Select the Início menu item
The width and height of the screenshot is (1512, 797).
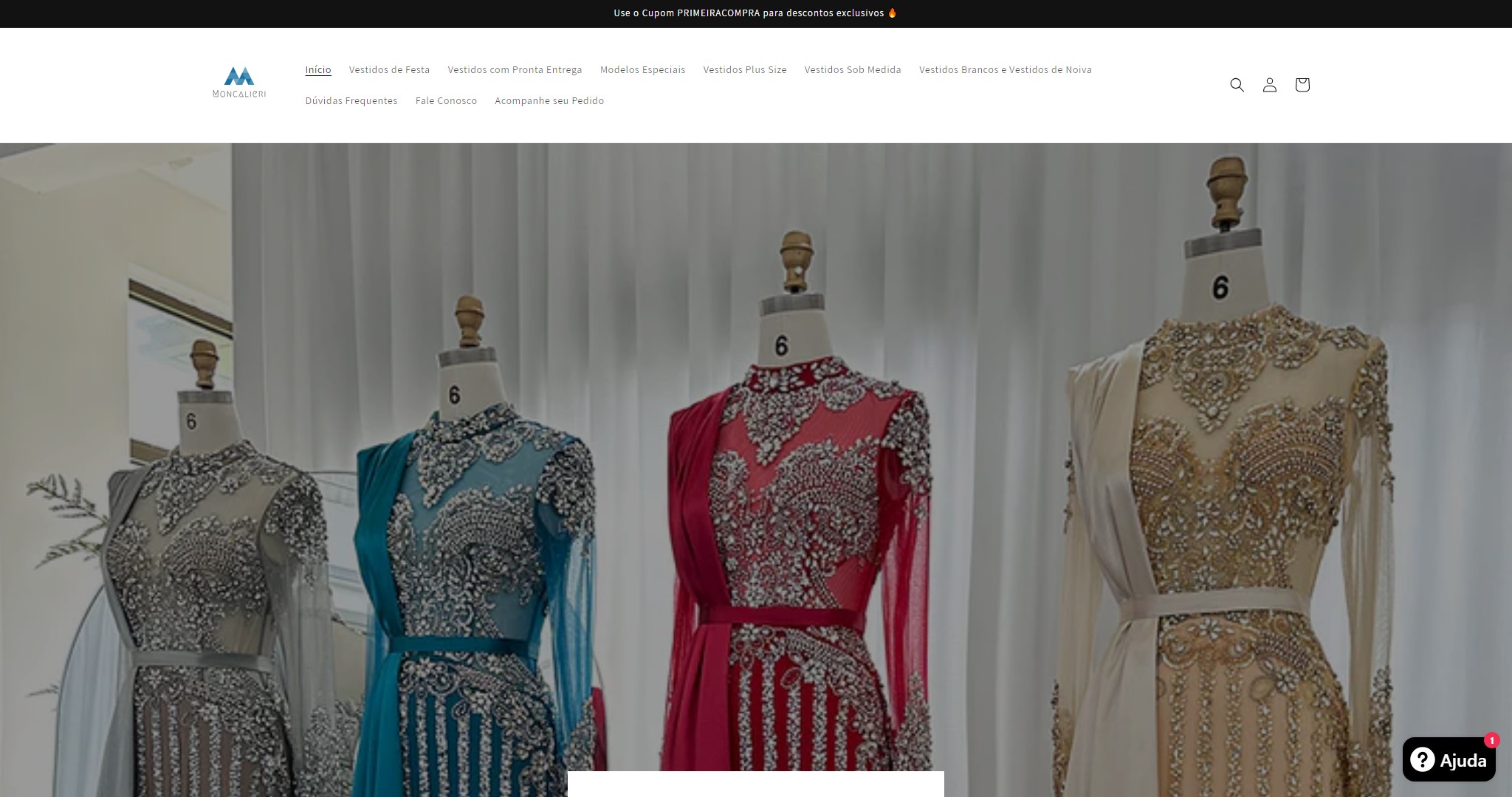click(x=318, y=69)
